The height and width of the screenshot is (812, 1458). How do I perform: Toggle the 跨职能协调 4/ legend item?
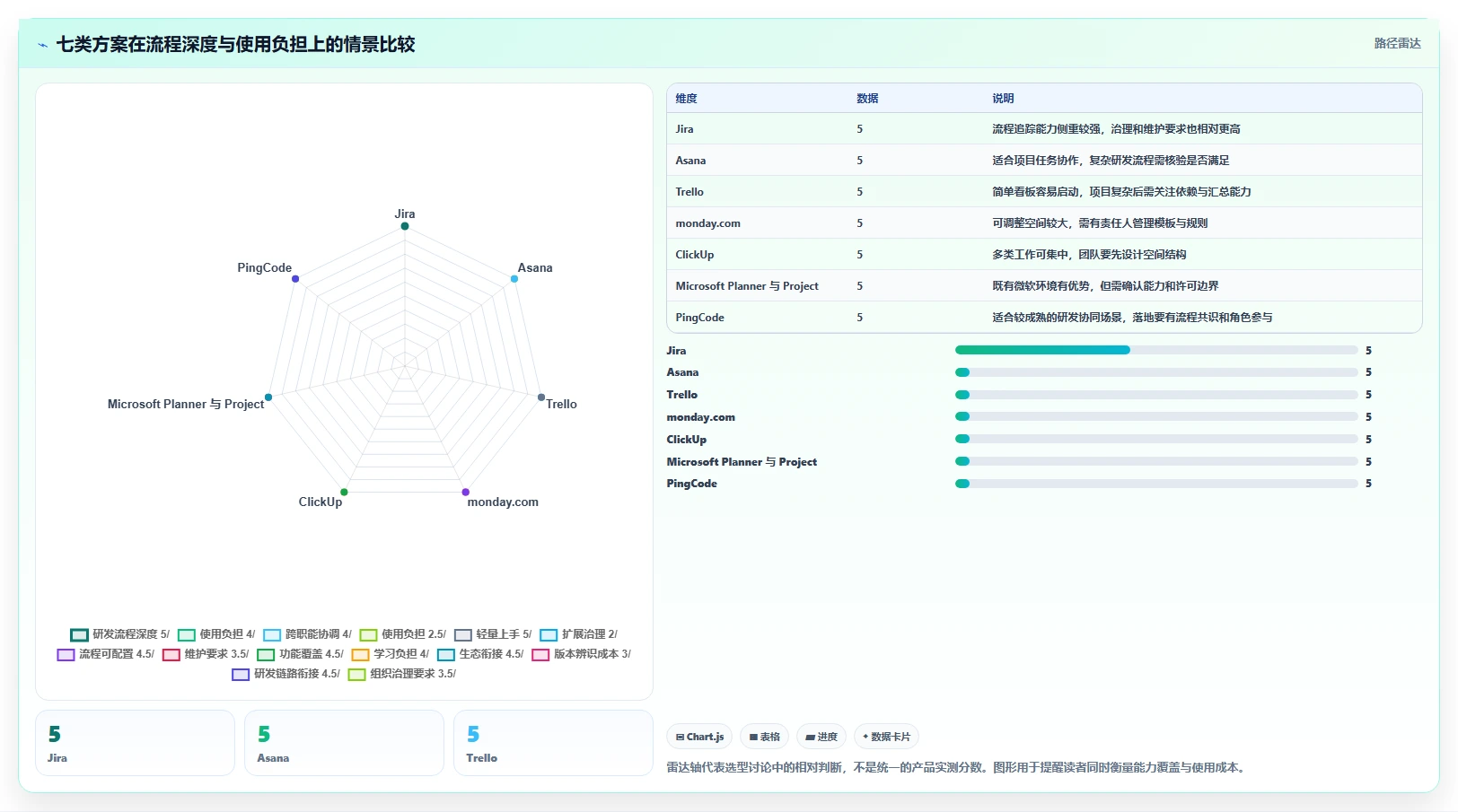pos(308,634)
